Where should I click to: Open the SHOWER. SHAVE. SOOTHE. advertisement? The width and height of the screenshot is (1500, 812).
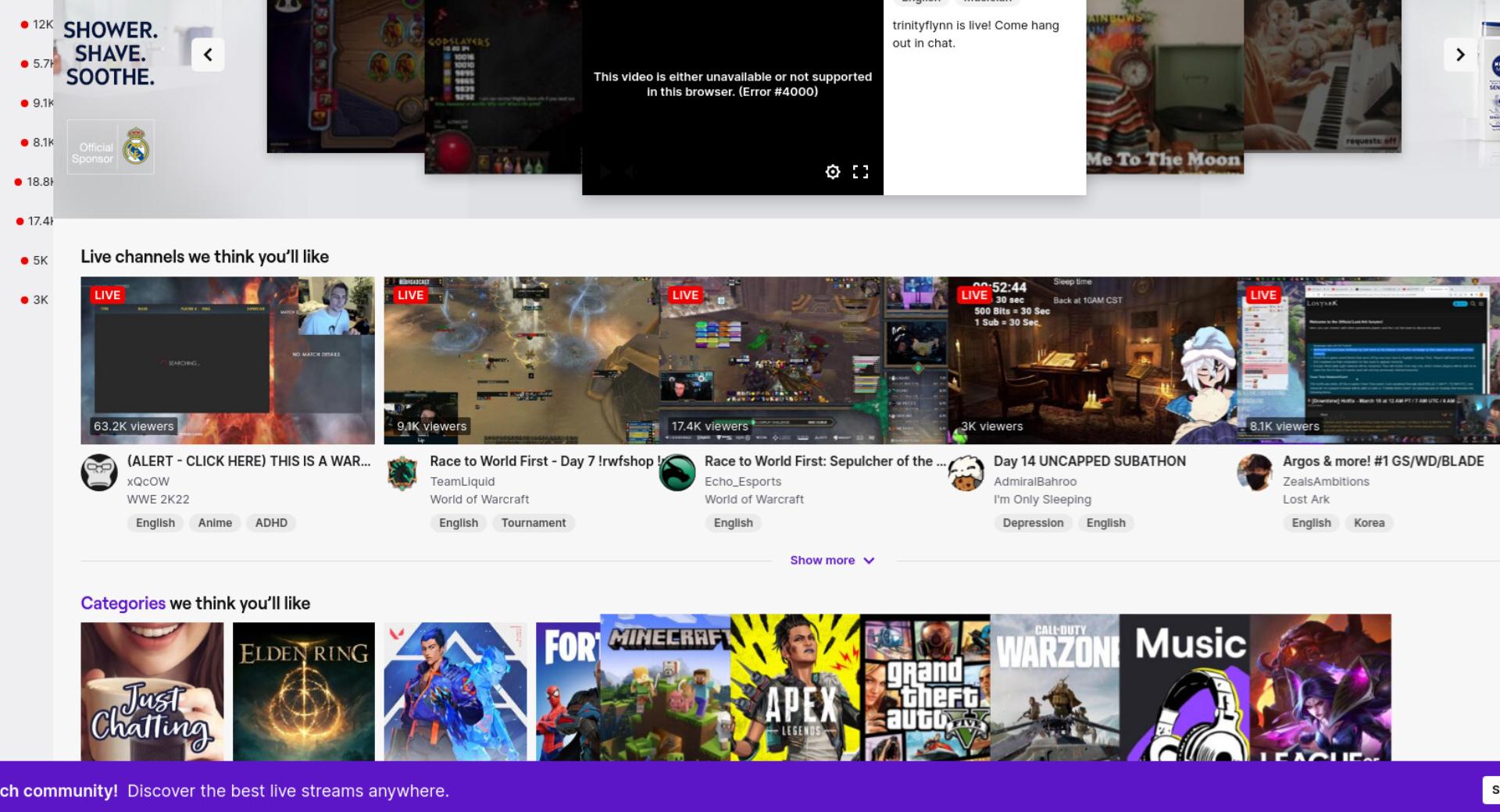pyautogui.click(x=110, y=53)
